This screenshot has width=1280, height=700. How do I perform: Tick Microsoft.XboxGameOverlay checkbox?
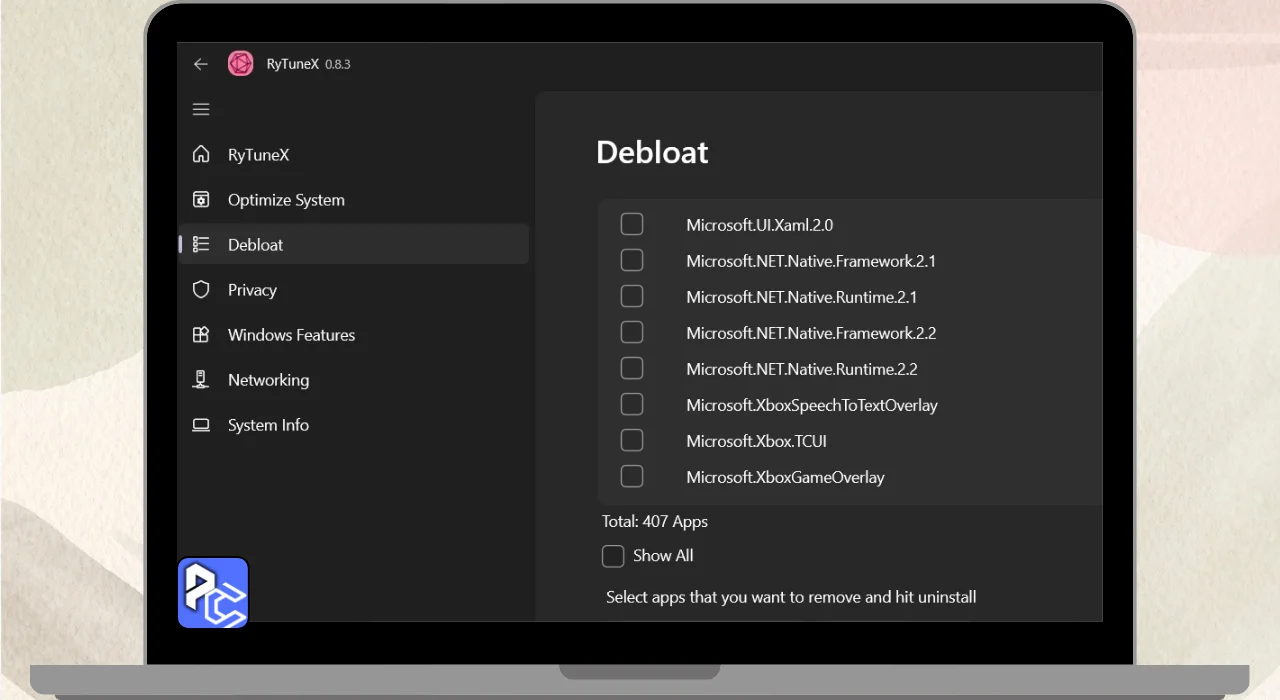632,476
